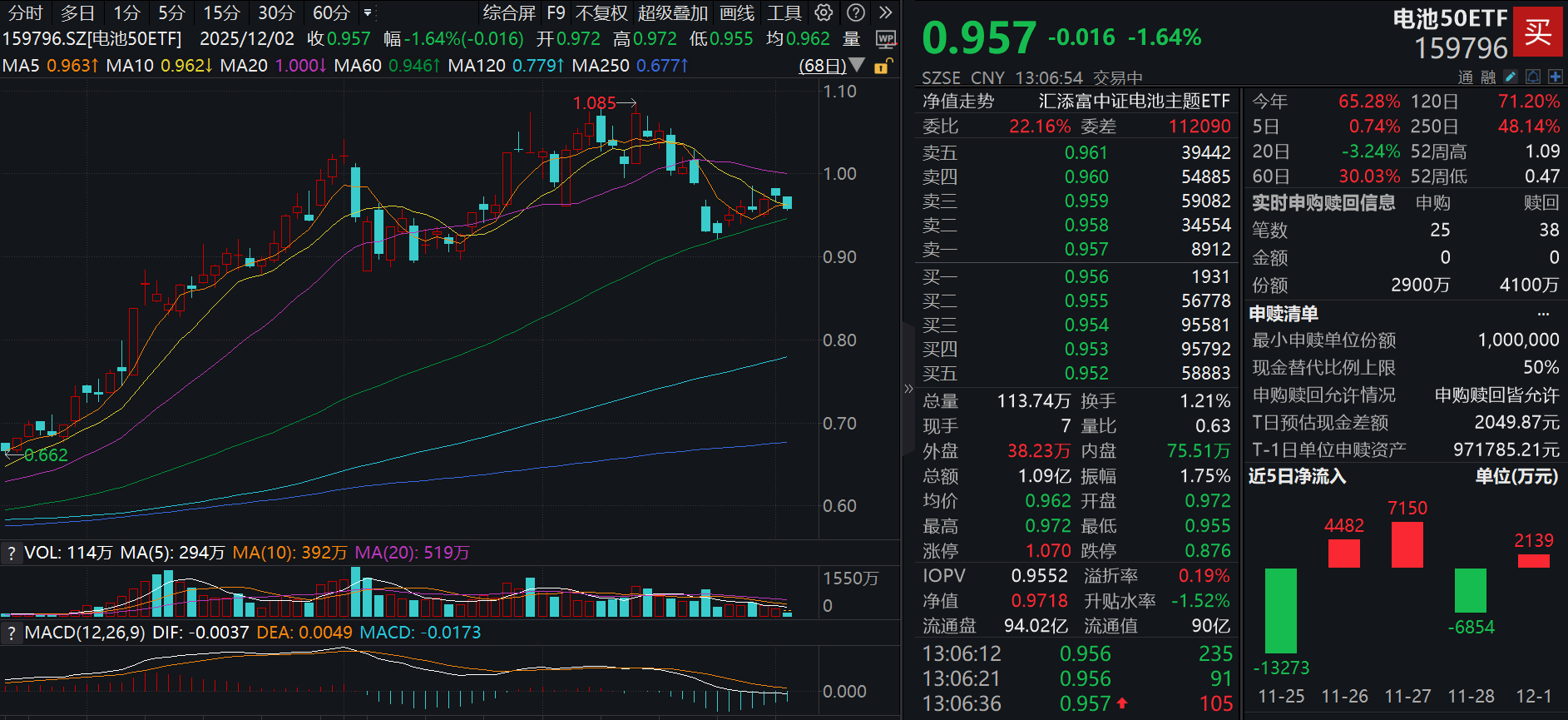Toggle 不复权 price adjustment mode

[x=601, y=12]
